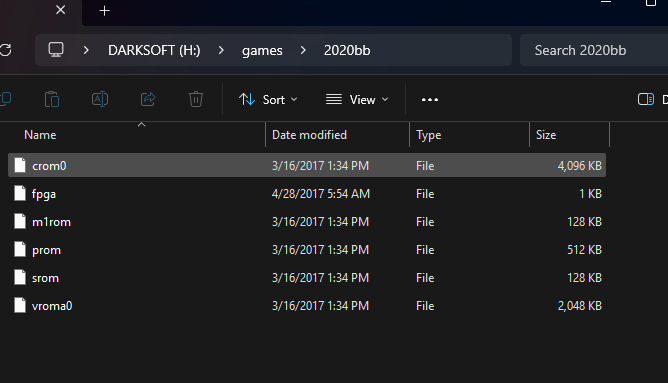This screenshot has width=668, height=383.
Task: Click the Rename icon in toolbar
Action: point(100,99)
